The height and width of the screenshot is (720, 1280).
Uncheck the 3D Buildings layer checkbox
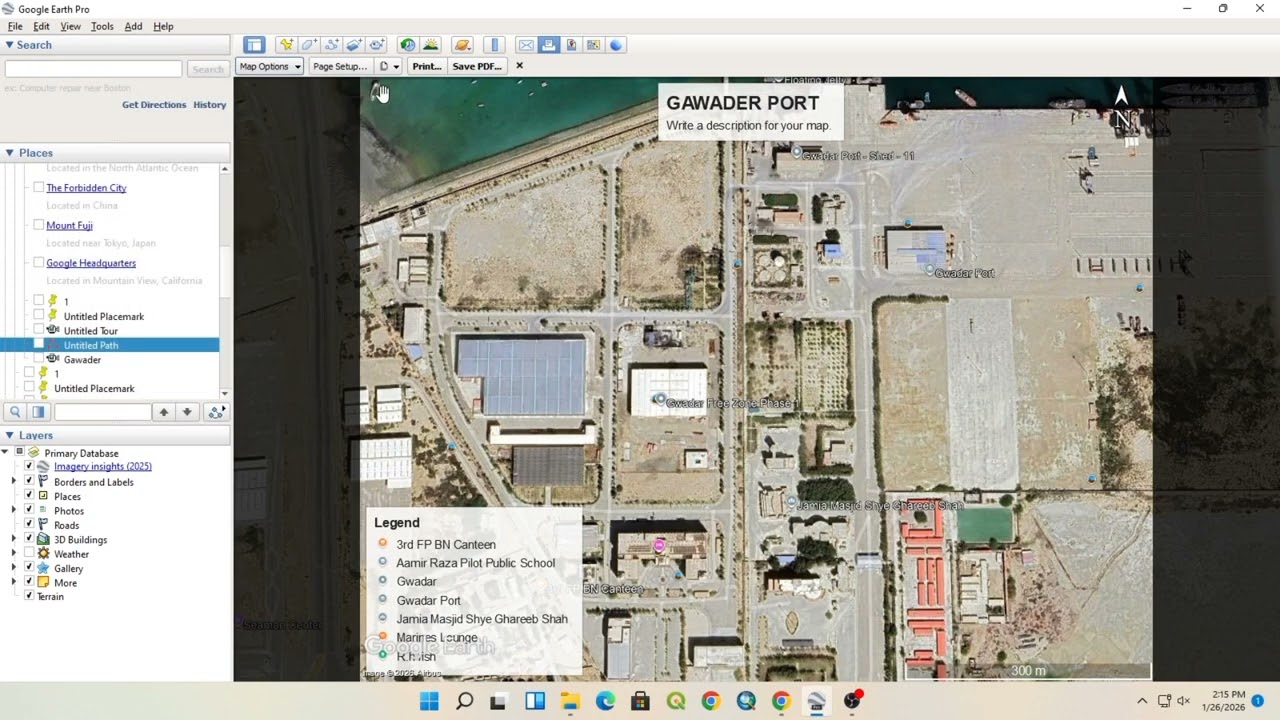(29, 539)
